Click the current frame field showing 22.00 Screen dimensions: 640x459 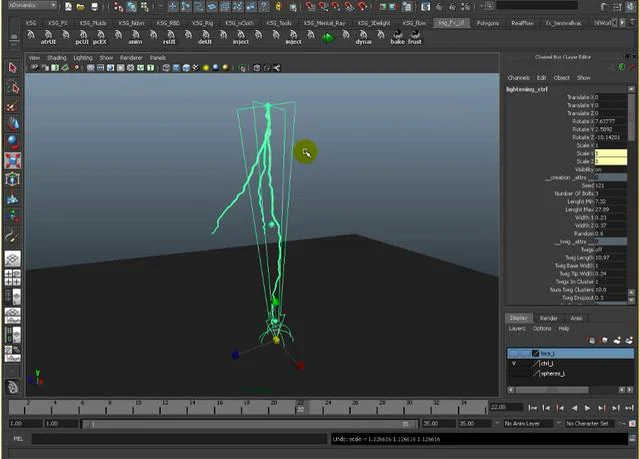point(506,407)
